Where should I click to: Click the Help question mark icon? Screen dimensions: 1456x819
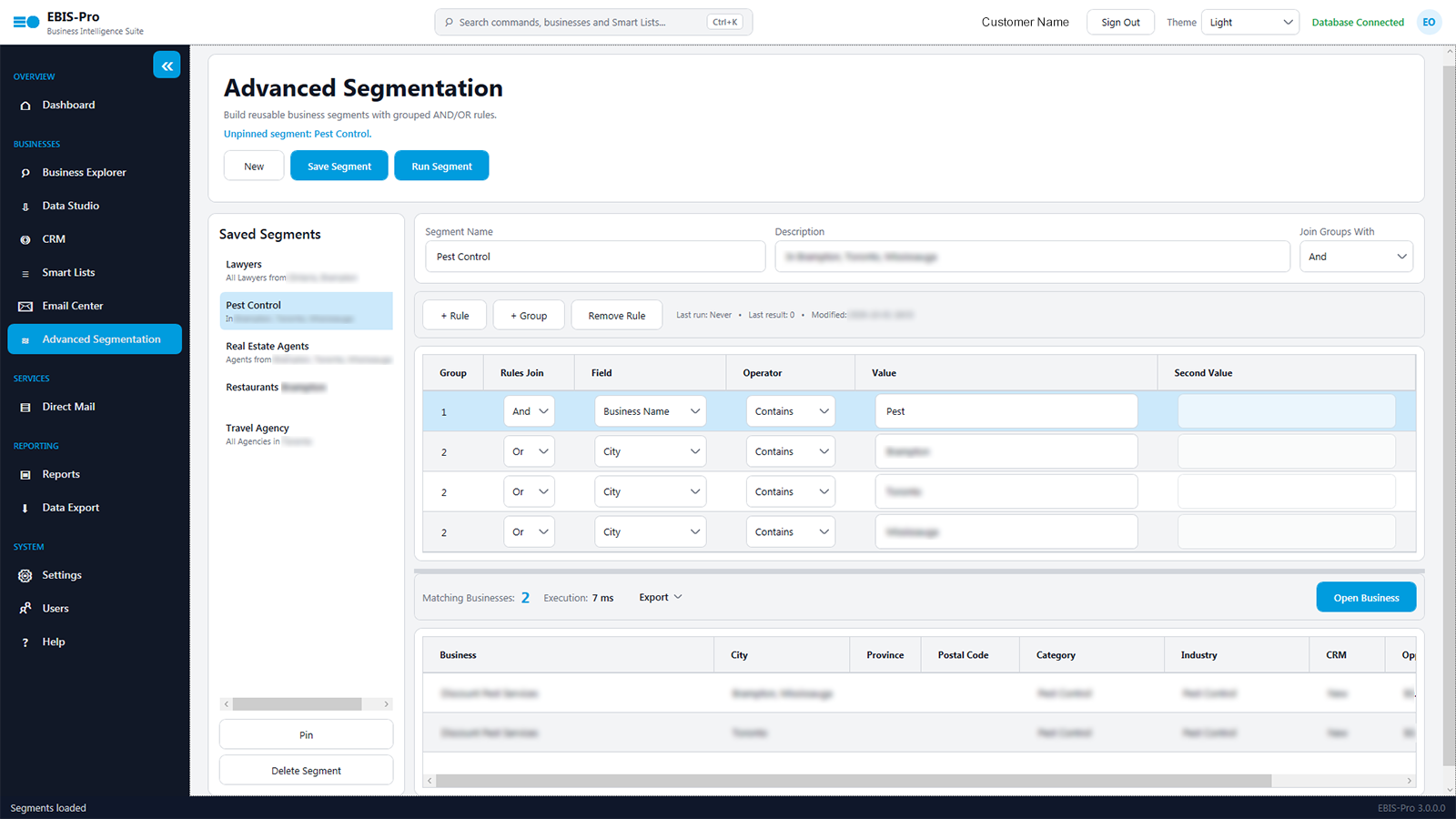click(25, 642)
